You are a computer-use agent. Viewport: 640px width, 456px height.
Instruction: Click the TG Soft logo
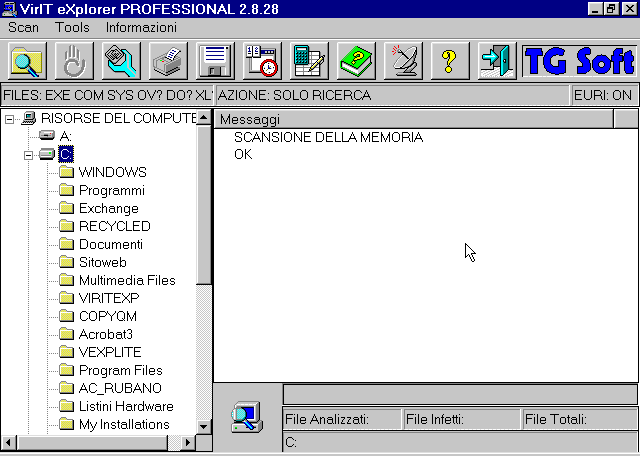(x=580, y=62)
